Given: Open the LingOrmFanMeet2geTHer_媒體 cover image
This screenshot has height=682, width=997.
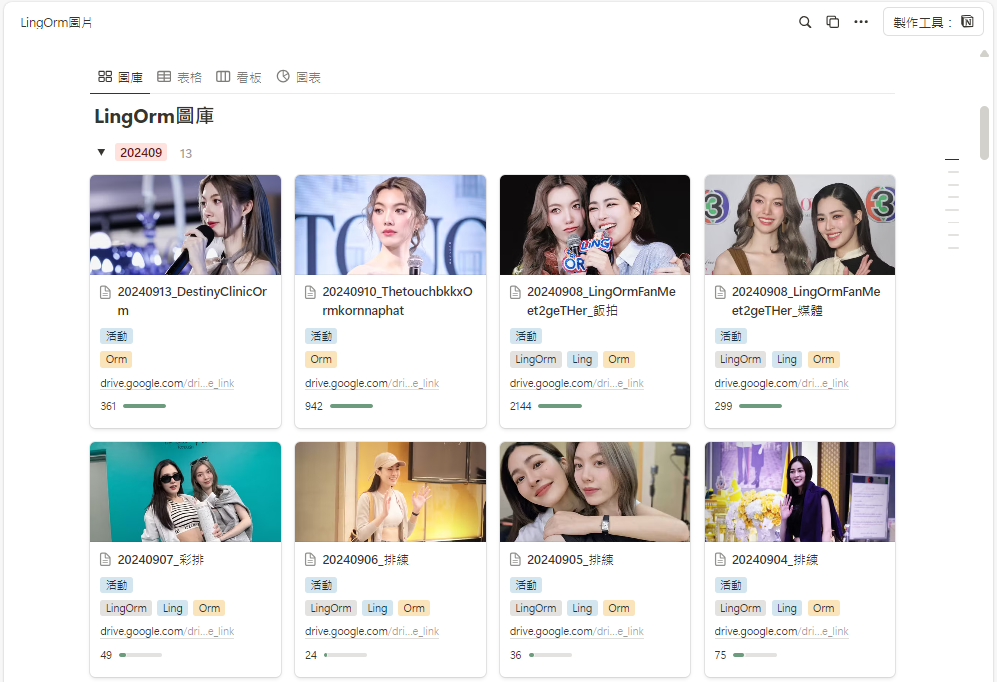Looking at the screenshot, I should click(x=800, y=225).
